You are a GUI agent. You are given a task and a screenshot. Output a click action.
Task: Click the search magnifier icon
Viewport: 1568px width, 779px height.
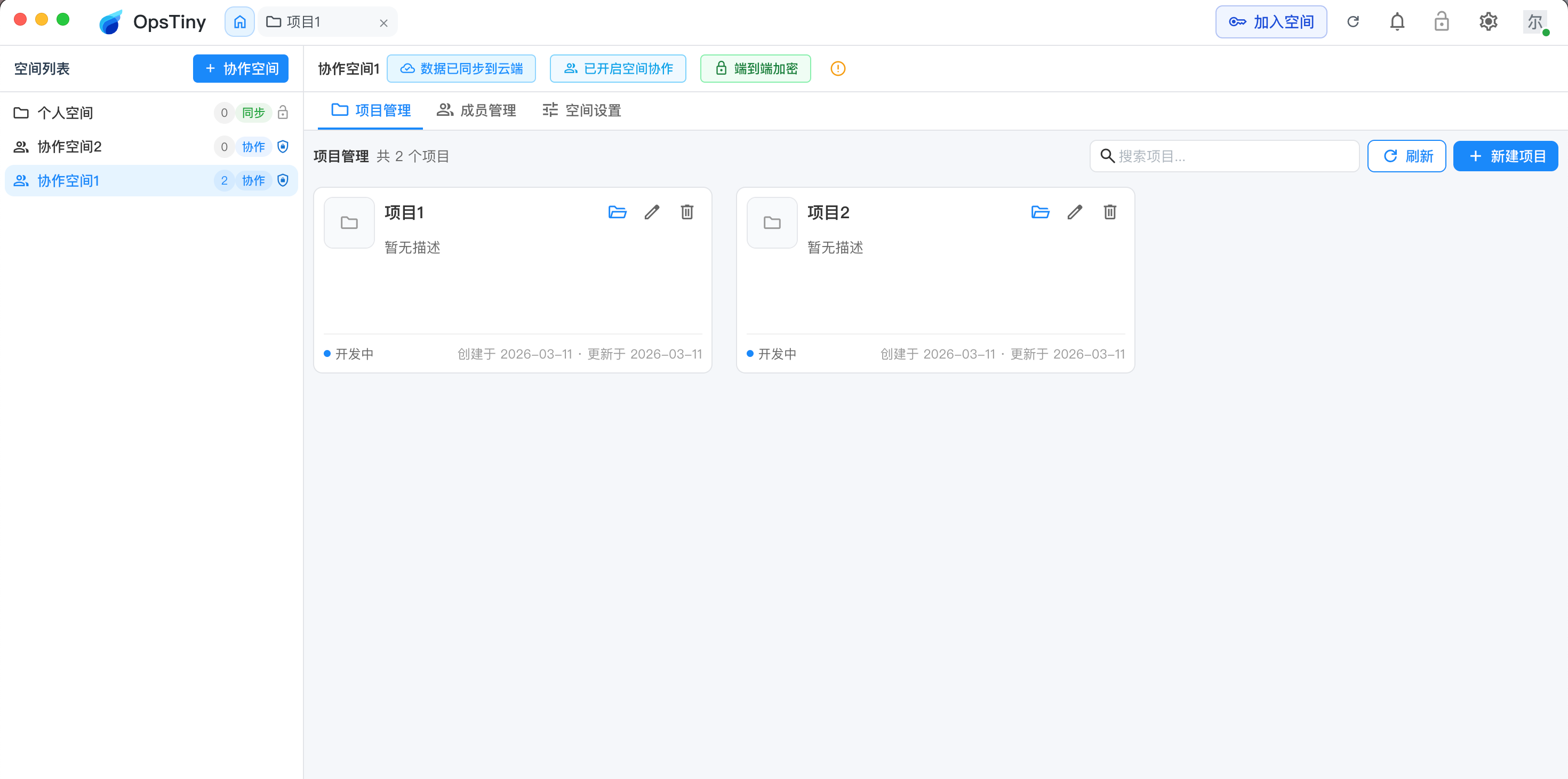[x=1107, y=156]
